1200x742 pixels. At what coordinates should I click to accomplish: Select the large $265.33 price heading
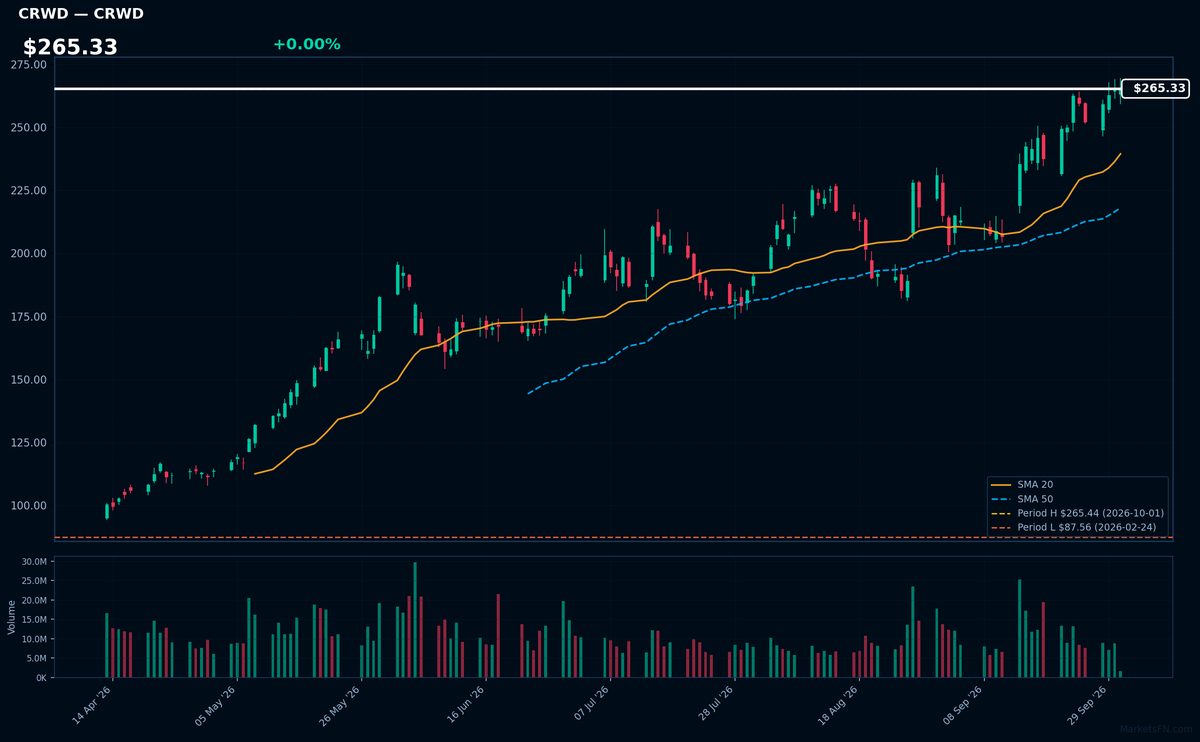click(70, 47)
